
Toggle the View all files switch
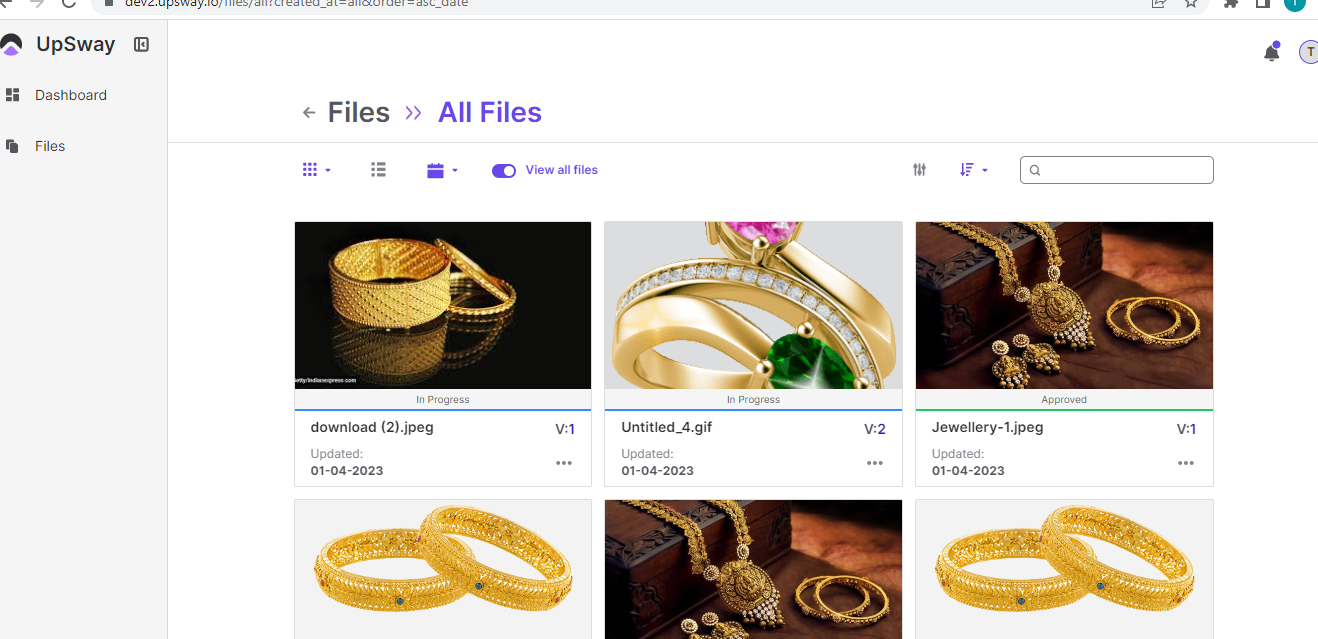[x=504, y=171]
